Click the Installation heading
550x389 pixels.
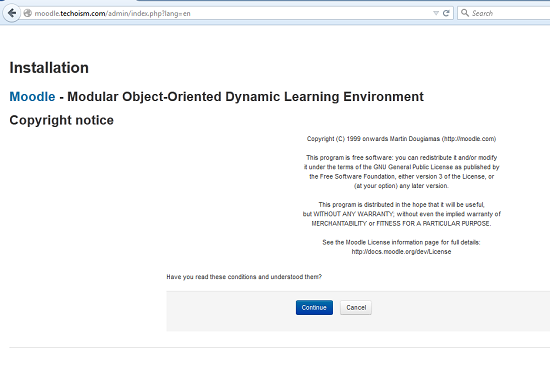[x=49, y=68]
